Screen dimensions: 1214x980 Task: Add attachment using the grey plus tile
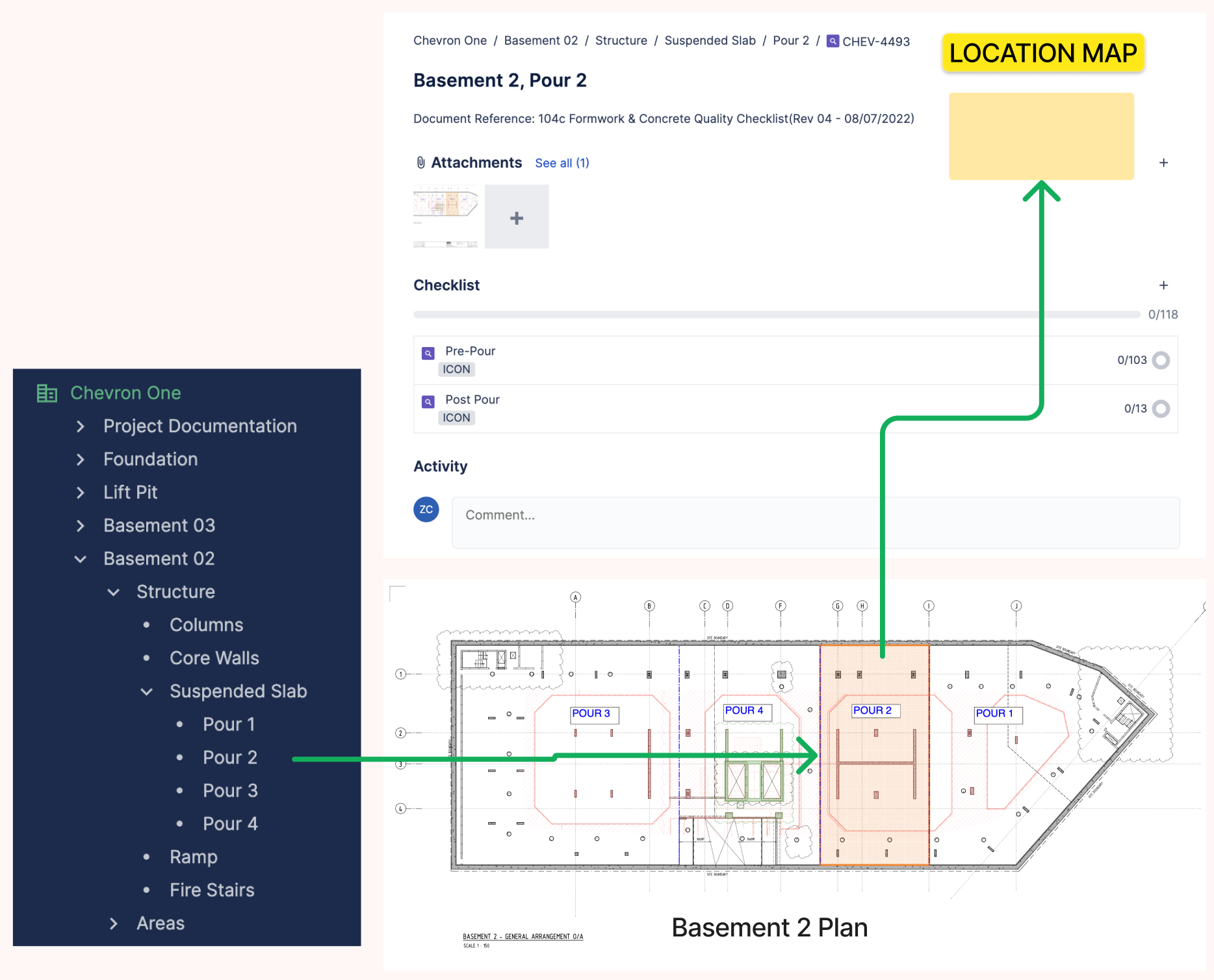517,217
